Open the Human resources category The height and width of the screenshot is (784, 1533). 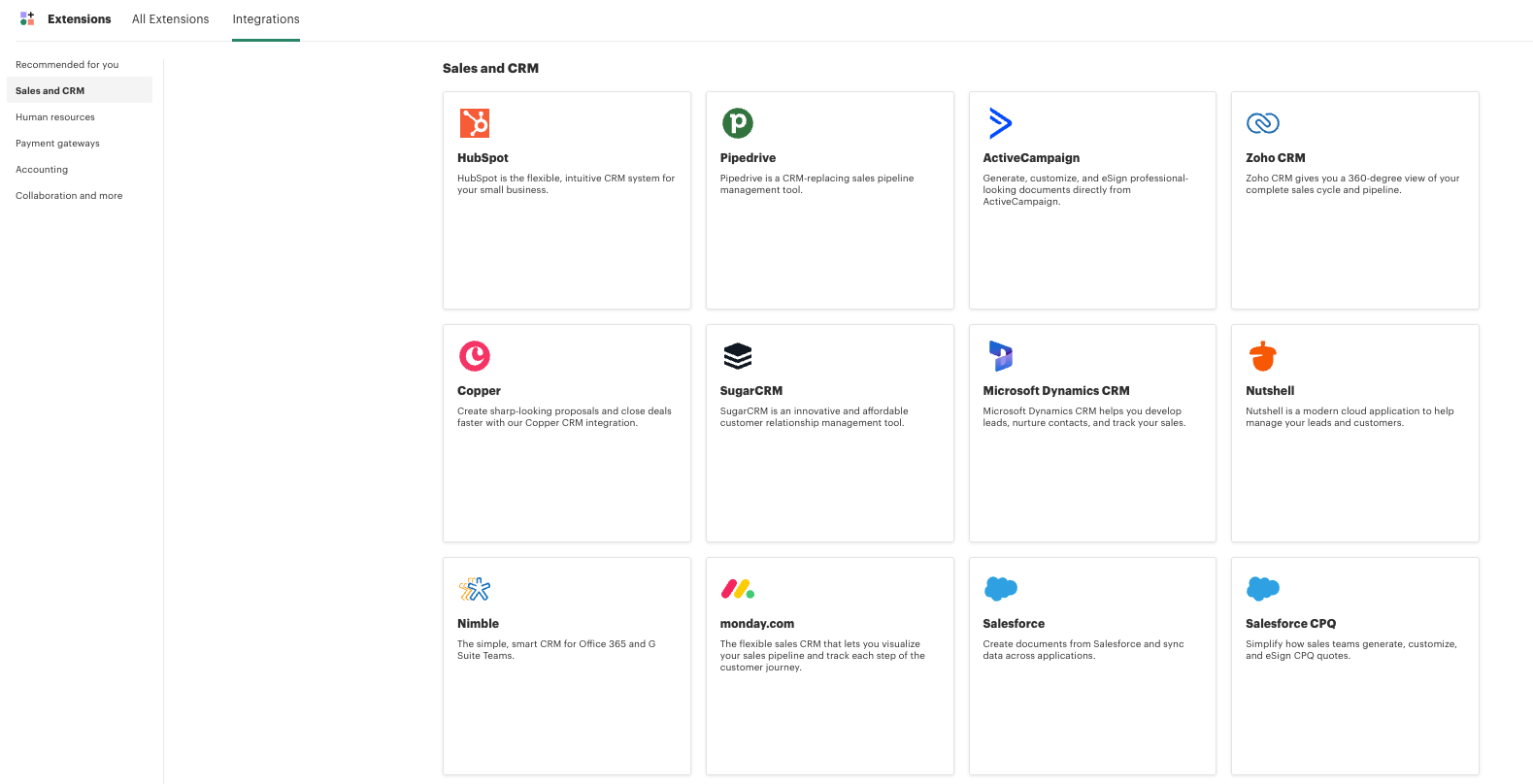point(55,117)
